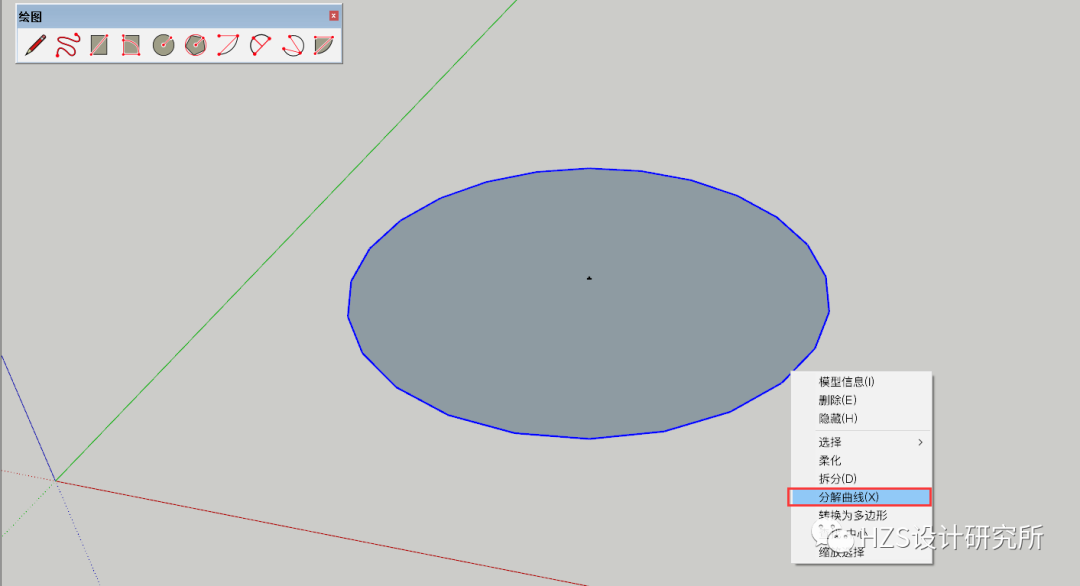Select the Pie (sector) tool

[323, 44]
